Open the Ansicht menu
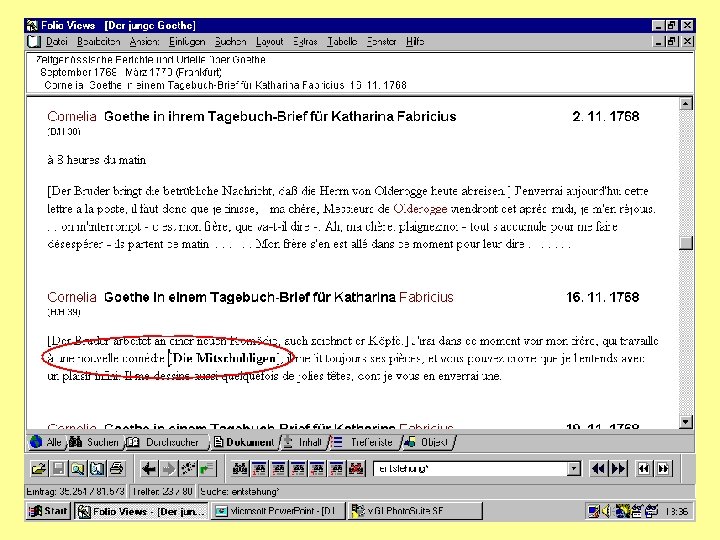This screenshot has height=540, width=720. [144, 42]
